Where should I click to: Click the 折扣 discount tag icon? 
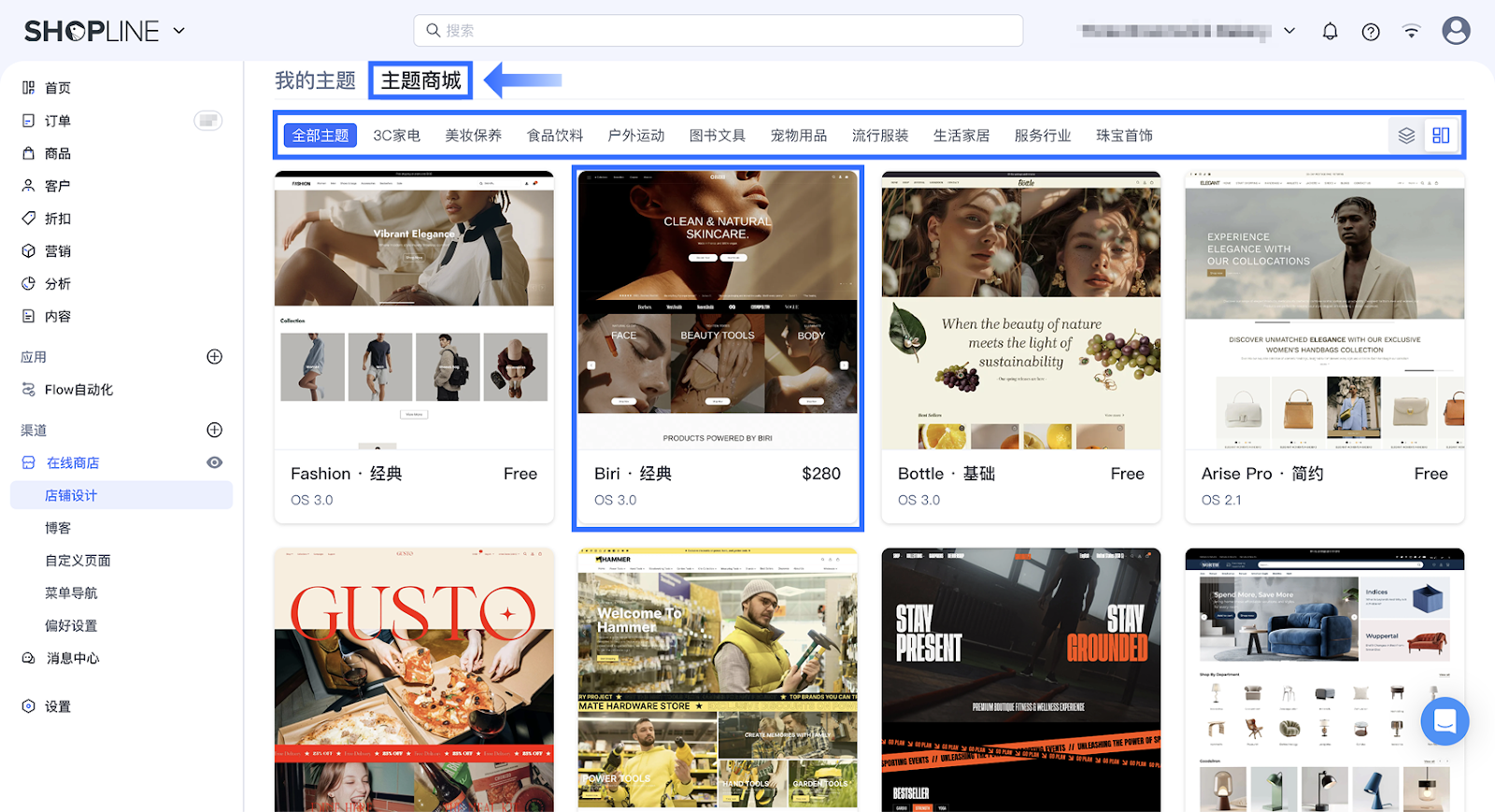click(x=29, y=219)
